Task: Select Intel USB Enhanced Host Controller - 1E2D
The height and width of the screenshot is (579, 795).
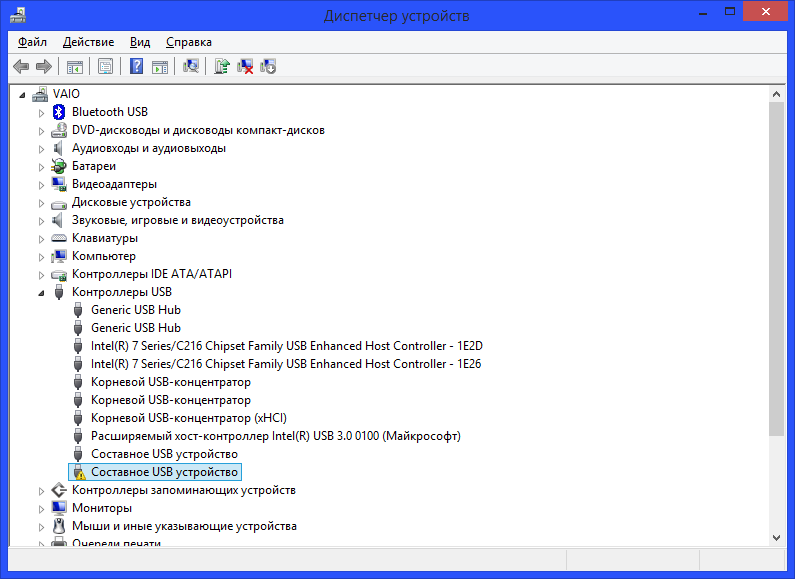Action: pyautogui.click(x=286, y=346)
